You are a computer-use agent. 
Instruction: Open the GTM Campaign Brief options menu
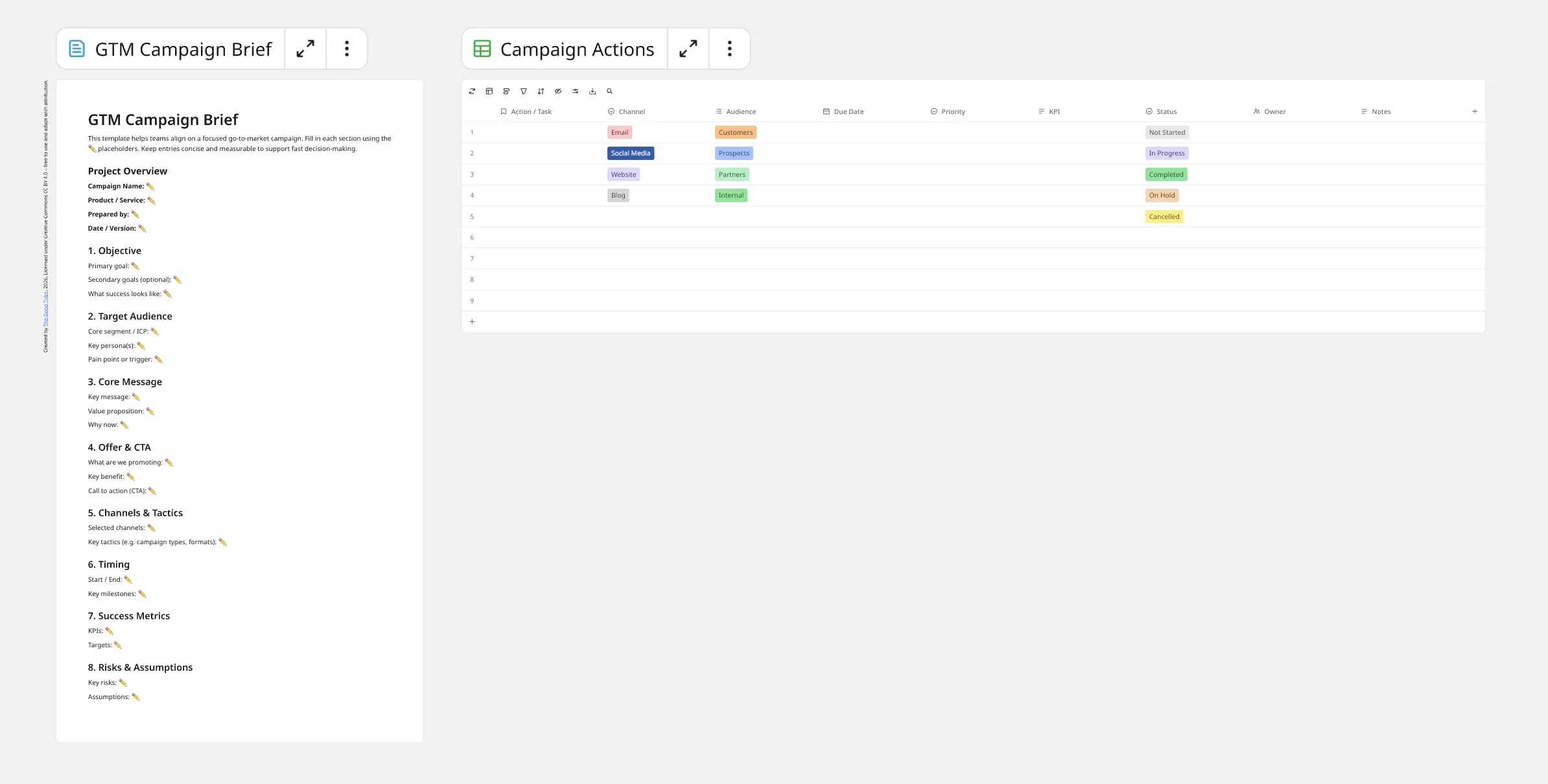(x=347, y=48)
